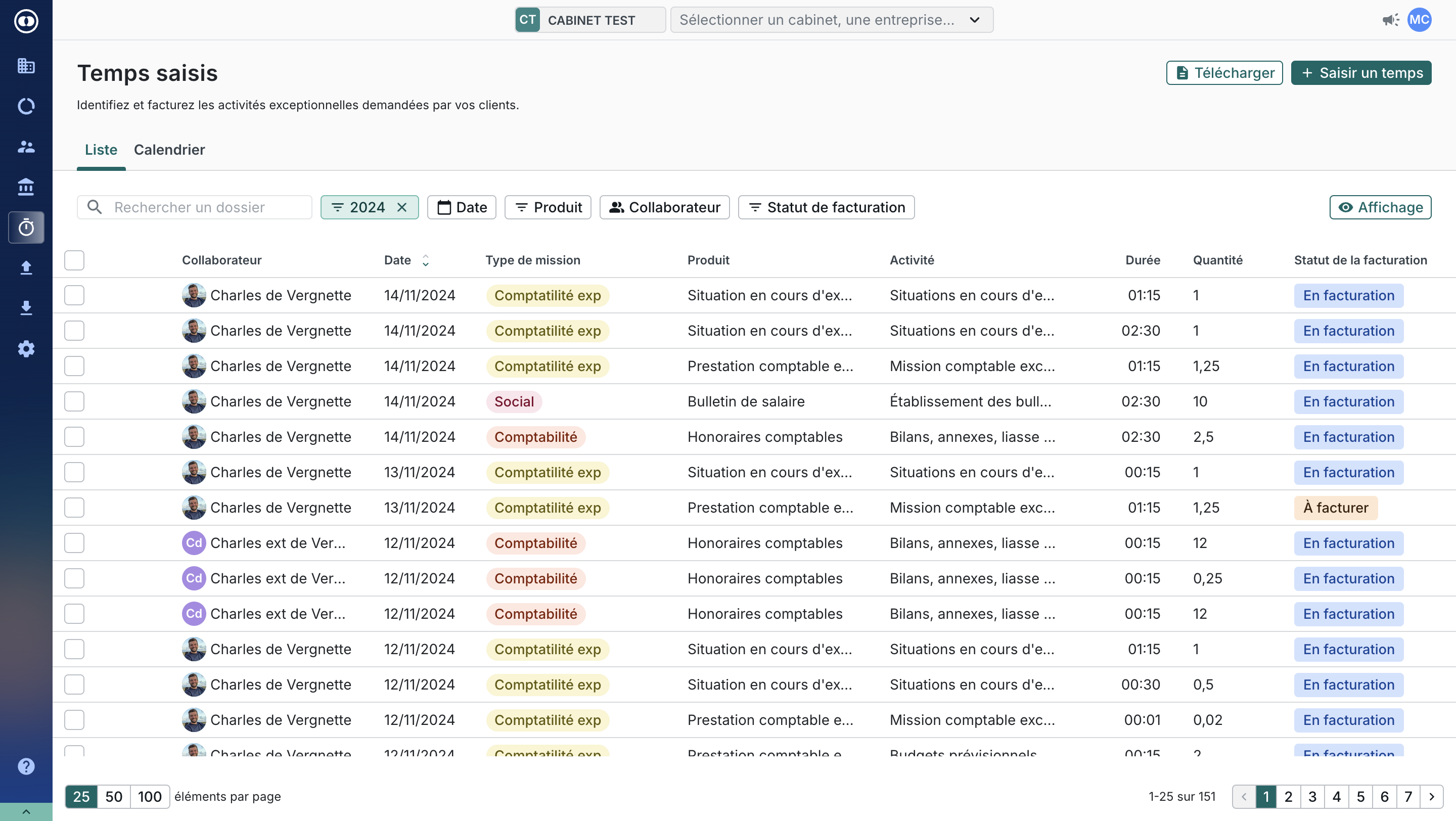The image size is (1456, 821).
Task: Expand the sidebar with bottom chevron
Action: coord(26,811)
